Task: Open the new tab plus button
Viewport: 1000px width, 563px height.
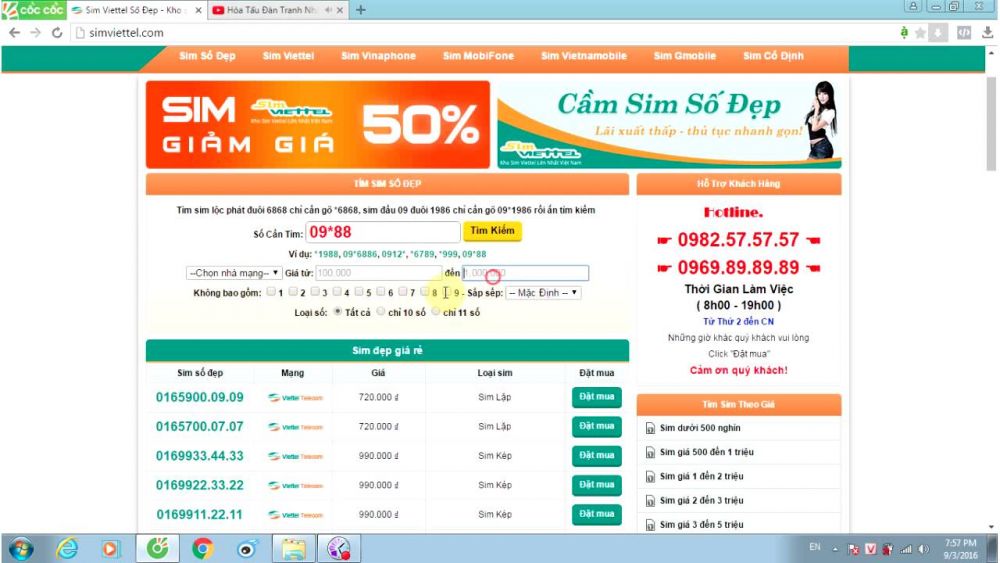Action: coord(361,10)
